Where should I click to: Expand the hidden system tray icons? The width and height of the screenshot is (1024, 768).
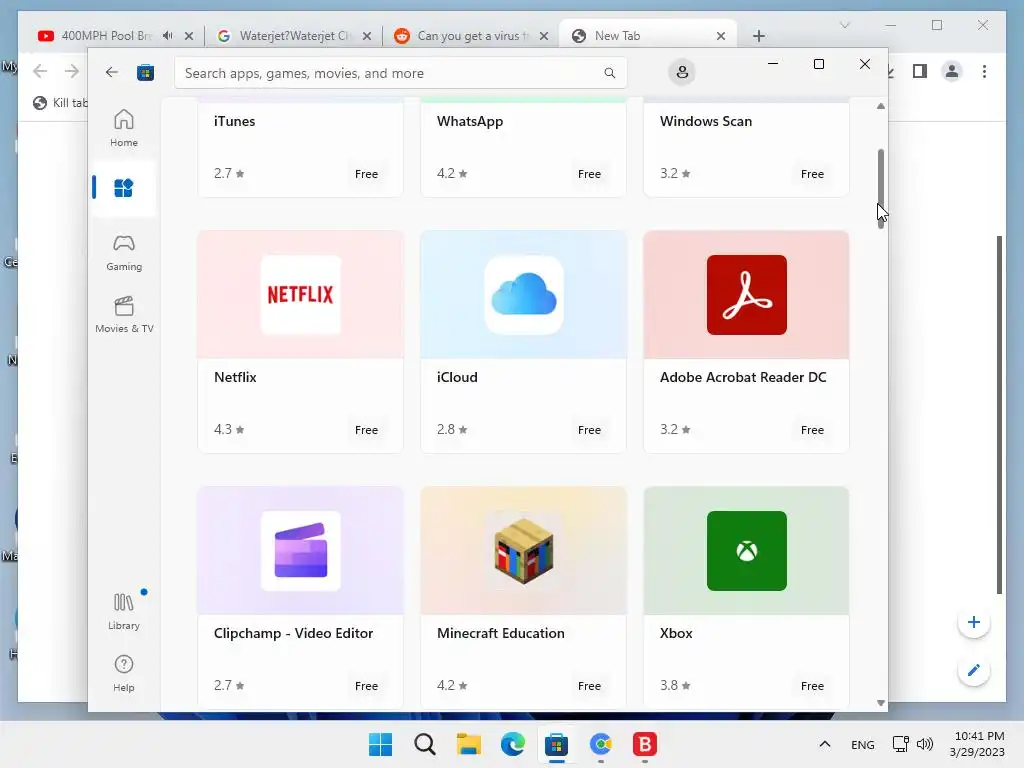(825, 744)
